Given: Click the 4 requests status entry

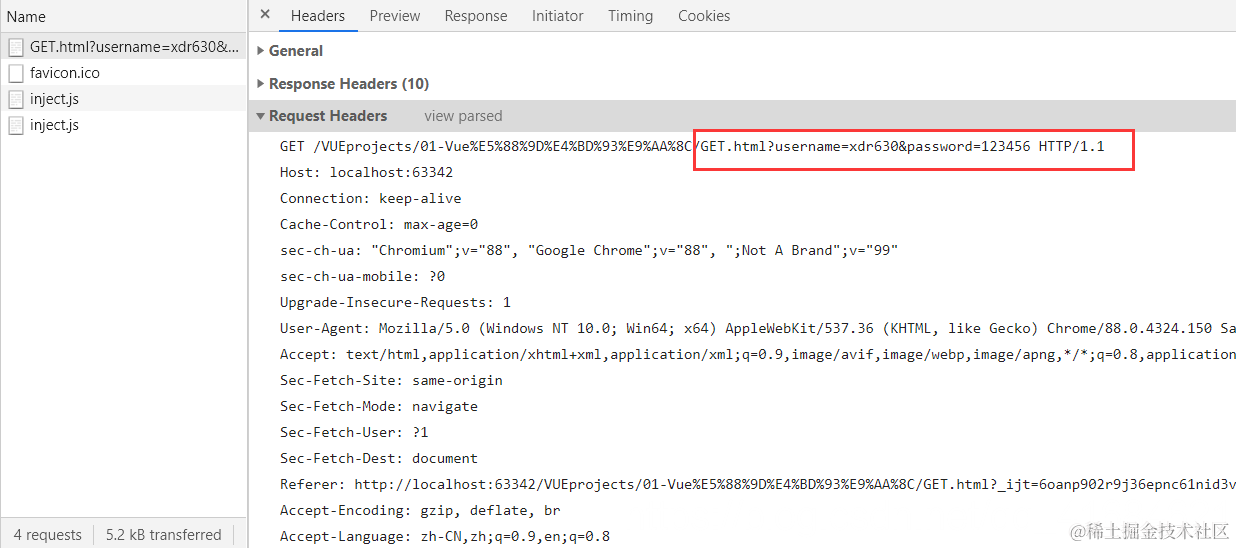Looking at the screenshot, I should 48,535.
